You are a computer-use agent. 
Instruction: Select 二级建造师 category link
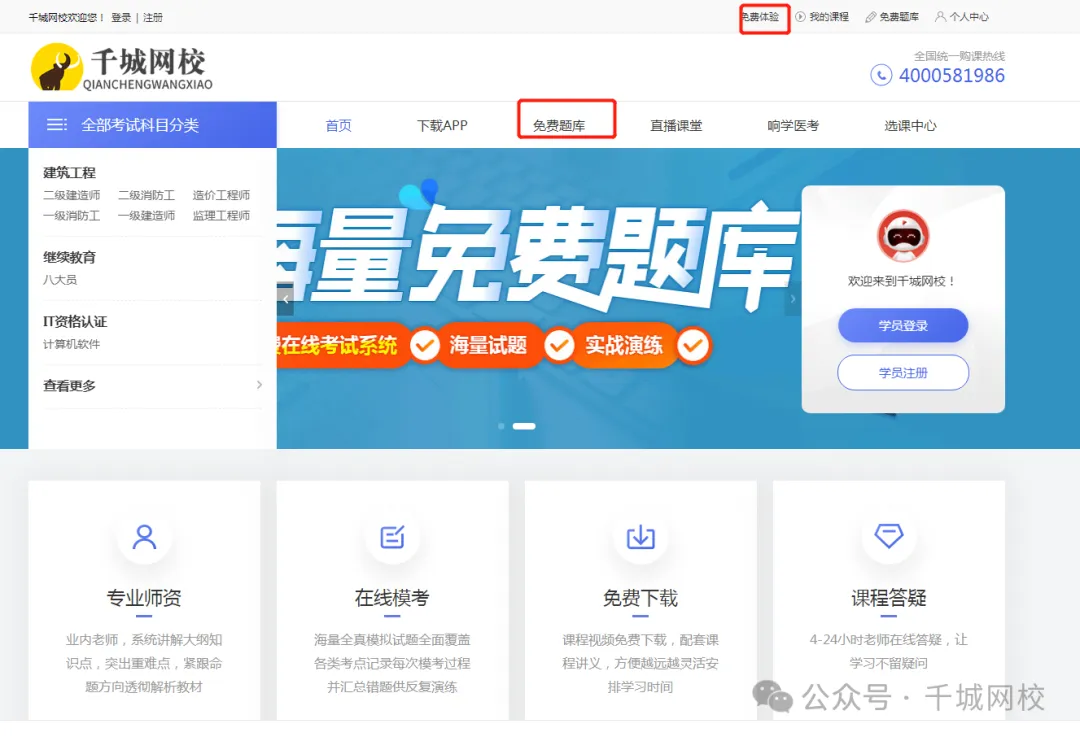[x=72, y=195]
